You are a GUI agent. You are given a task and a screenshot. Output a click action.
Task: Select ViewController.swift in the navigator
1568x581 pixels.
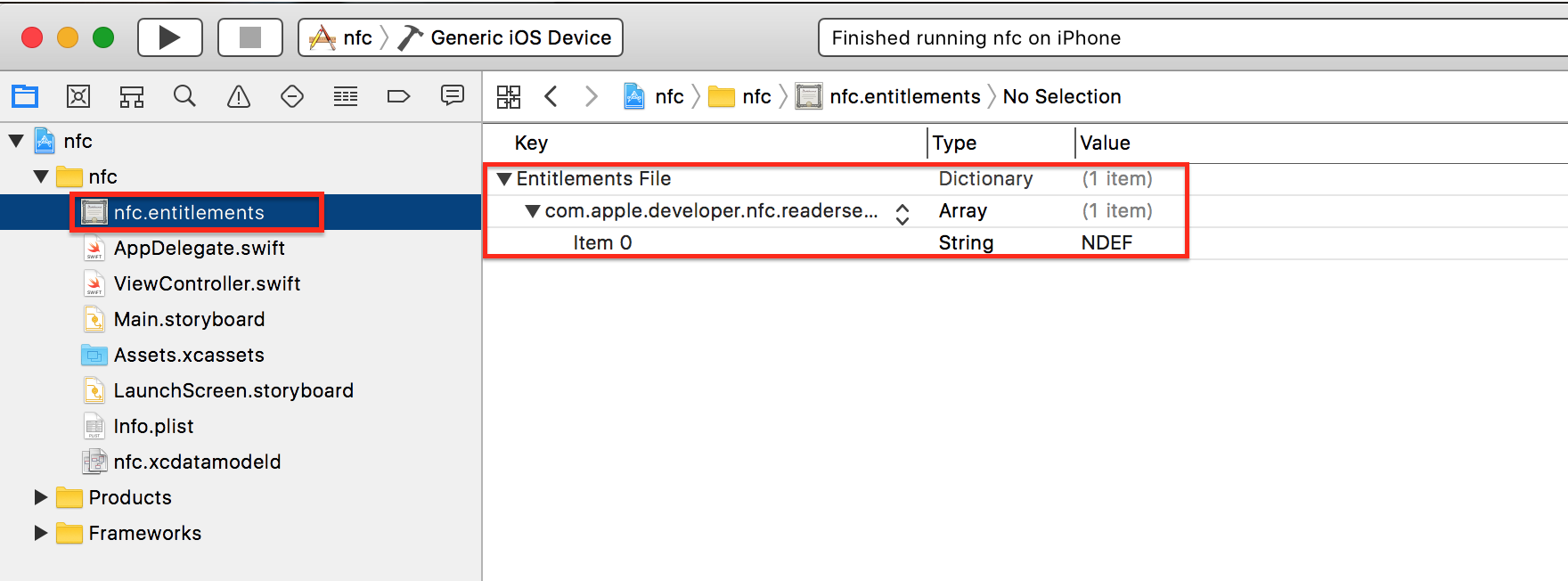(207, 283)
